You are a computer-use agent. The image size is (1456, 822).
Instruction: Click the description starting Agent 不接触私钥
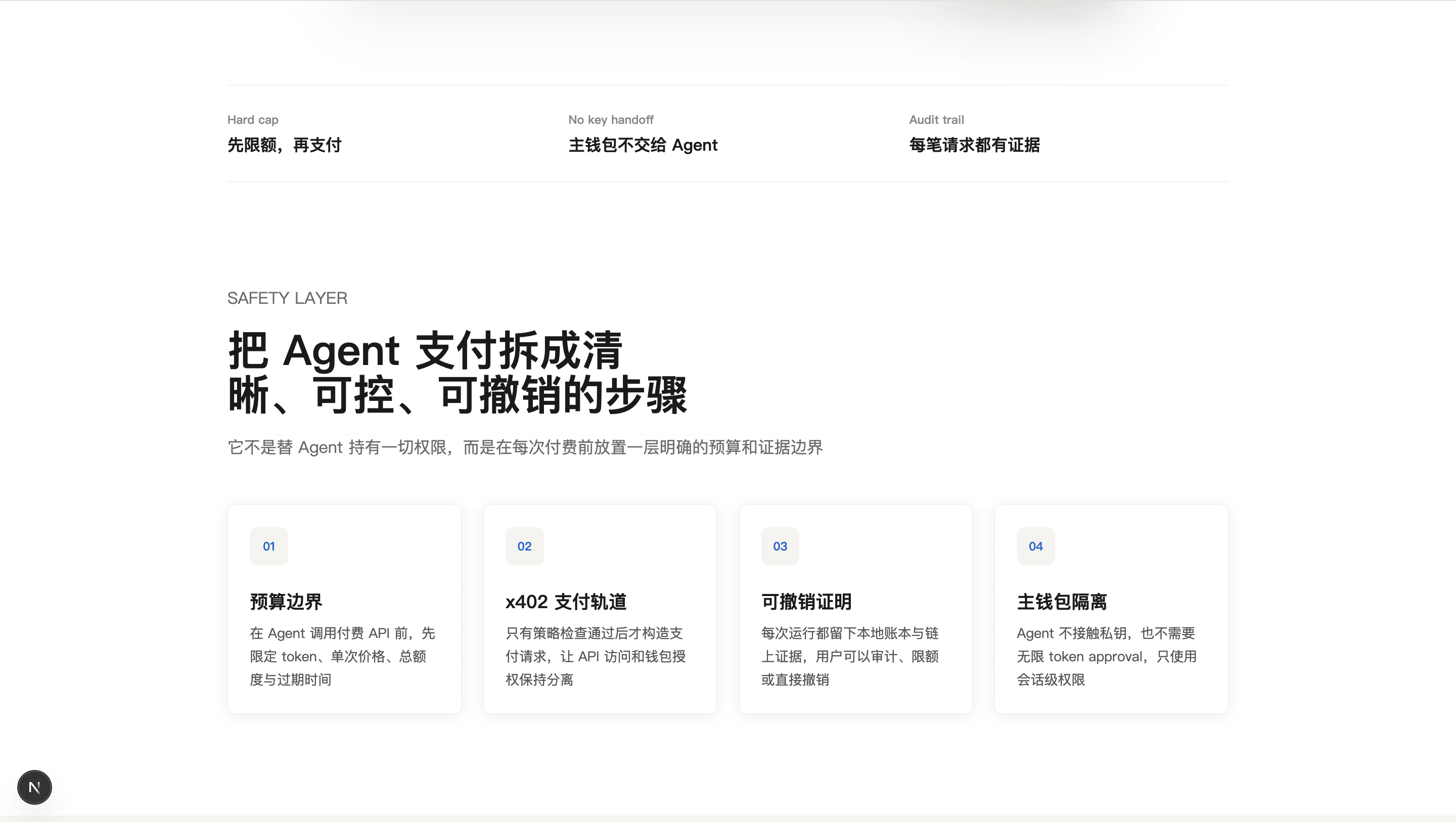(x=1107, y=656)
